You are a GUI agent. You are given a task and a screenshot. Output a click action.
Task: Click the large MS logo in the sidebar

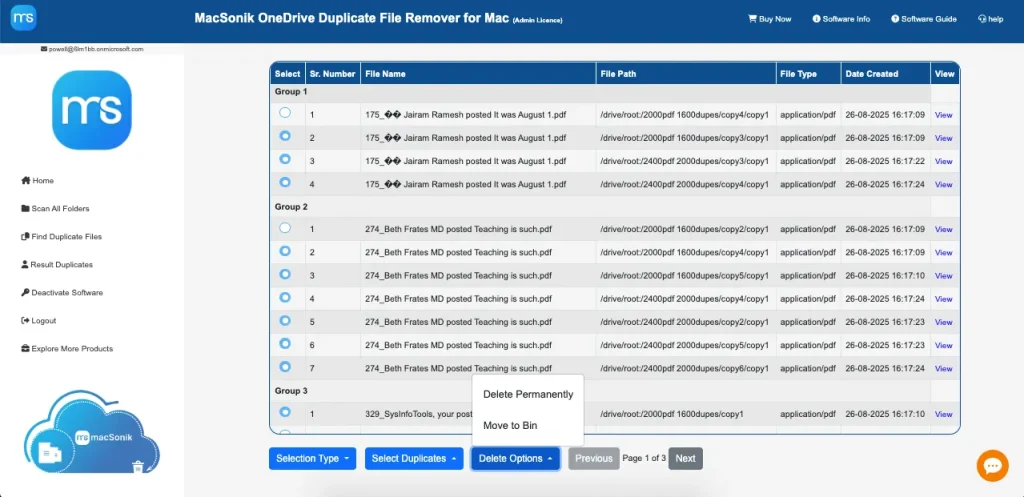[x=92, y=110]
